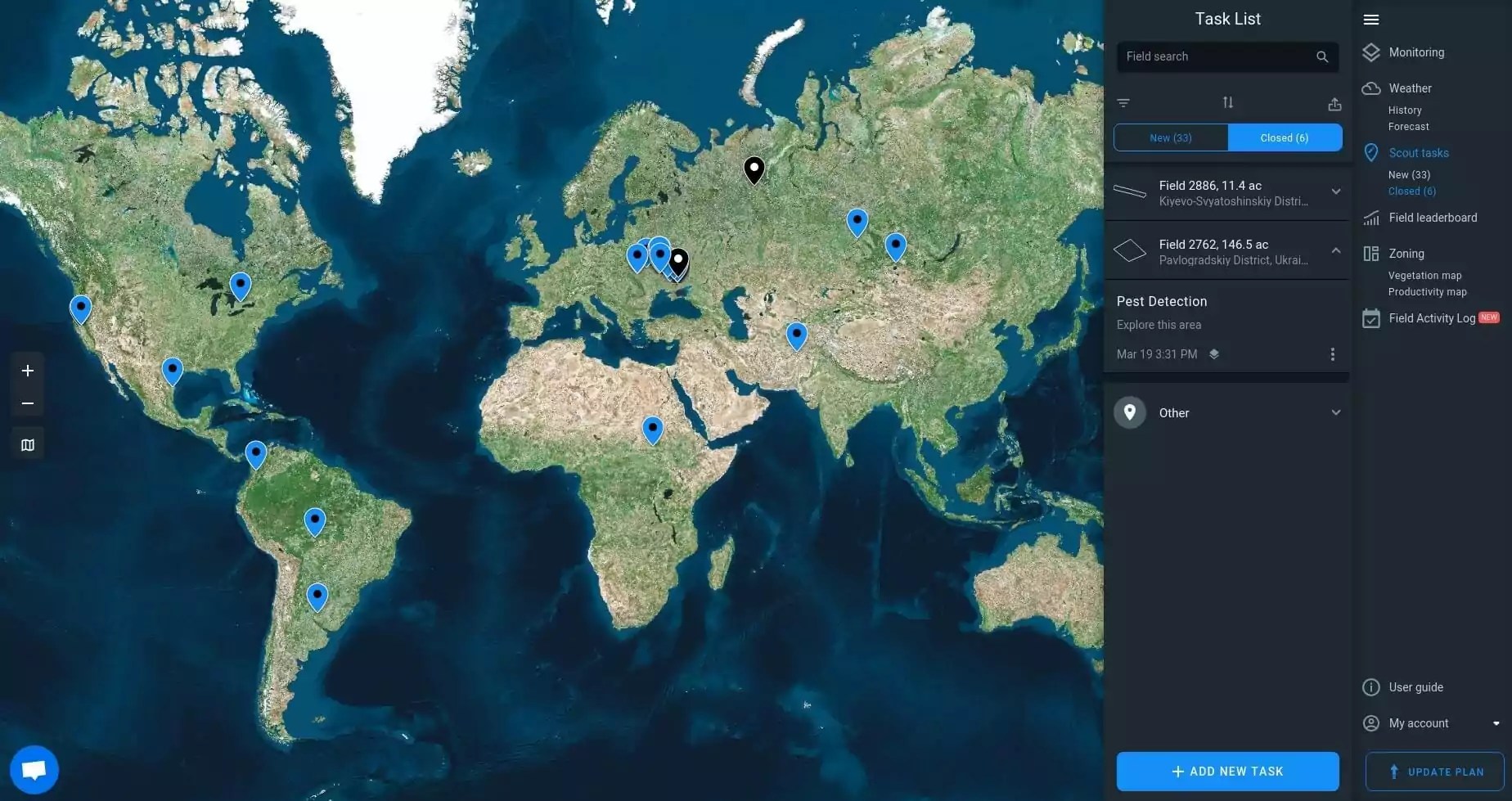Viewport: 1512px width, 801px height.
Task: Switch to New (33) tab
Action: pyautogui.click(x=1171, y=137)
